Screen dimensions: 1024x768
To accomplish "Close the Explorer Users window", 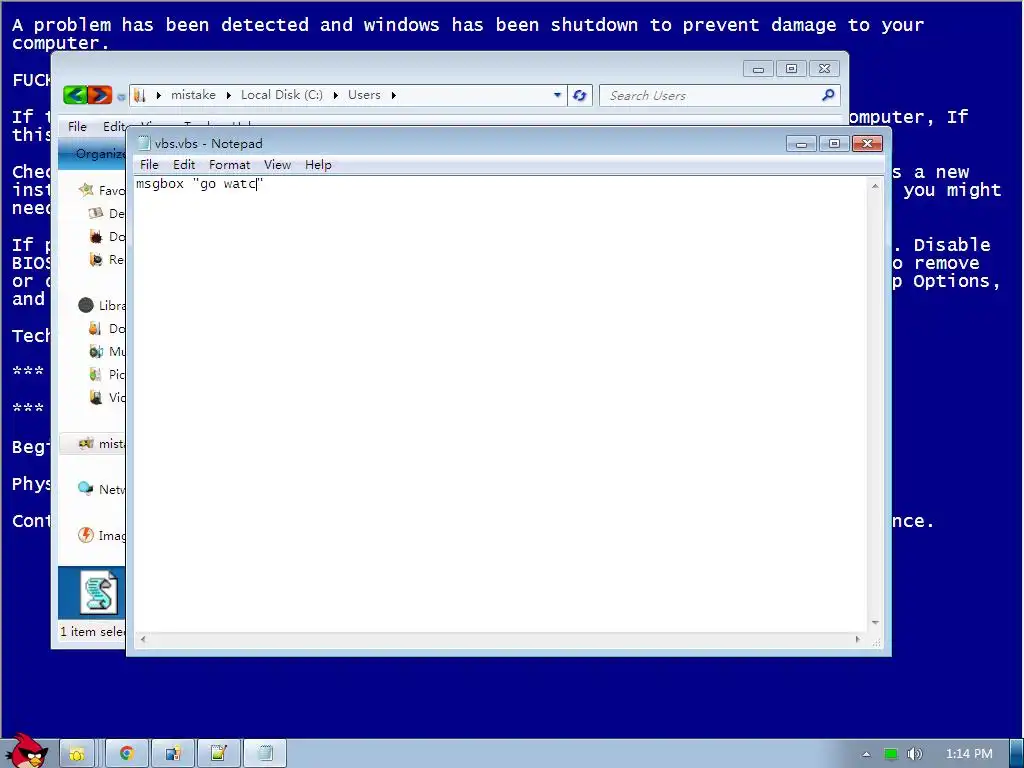I will (824, 69).
